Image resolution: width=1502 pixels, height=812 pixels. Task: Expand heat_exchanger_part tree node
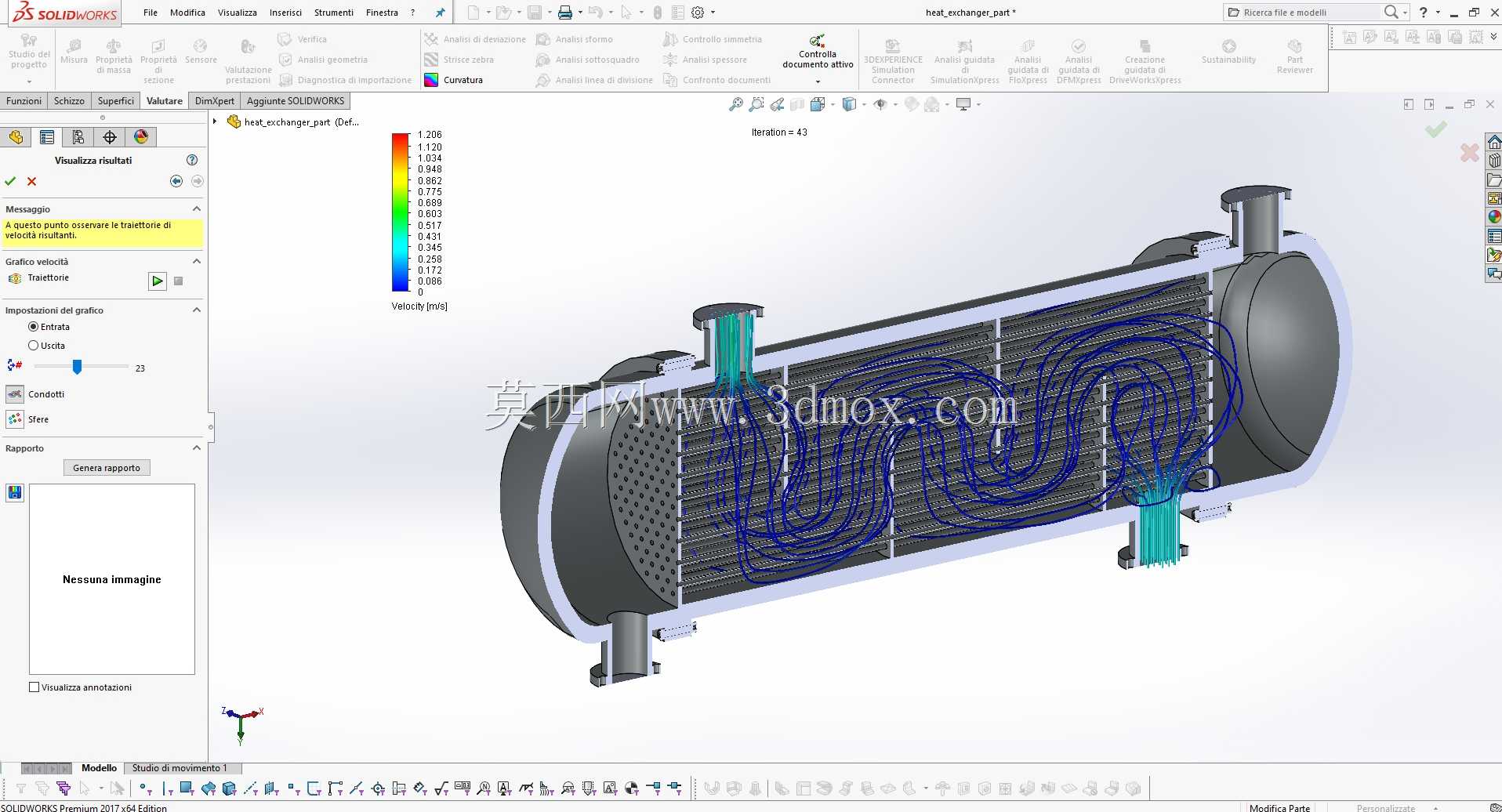[215, 121]
